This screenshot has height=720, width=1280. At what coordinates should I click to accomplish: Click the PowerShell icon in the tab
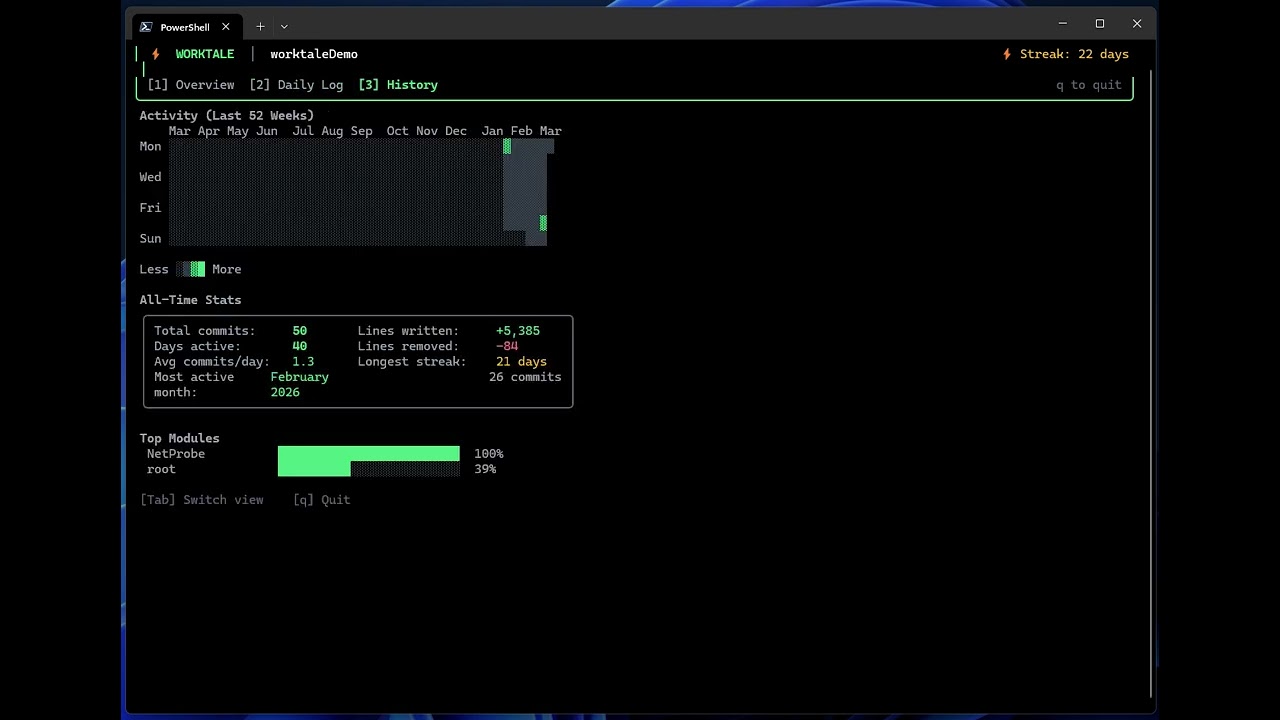point(146,27)
